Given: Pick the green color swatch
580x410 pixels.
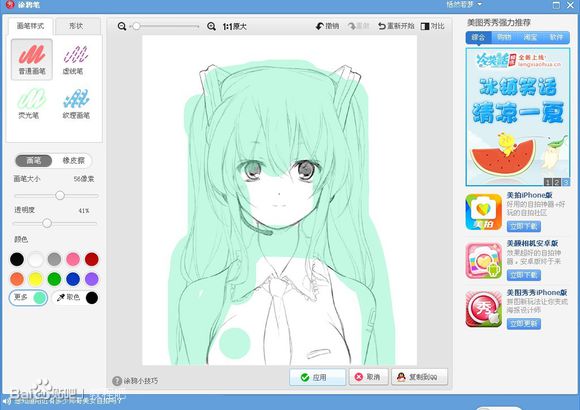Looking at the screenshot, I should pyautogui.click(x=54, y=279).
